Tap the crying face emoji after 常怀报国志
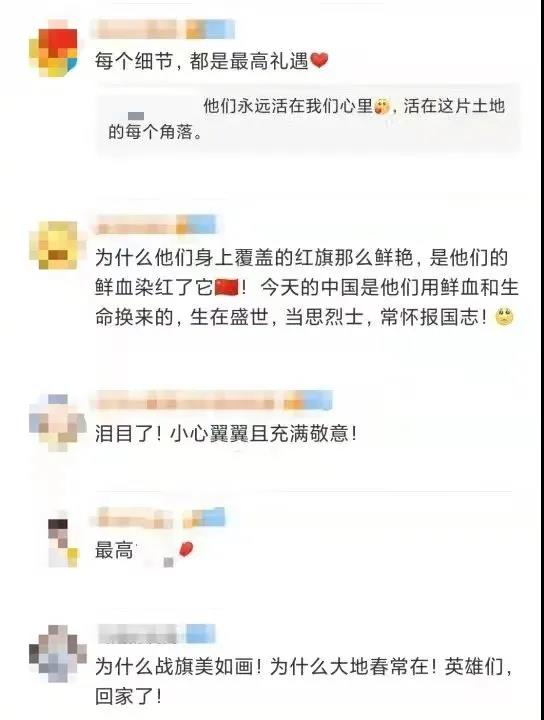The height and width of the screenshot is (720, 544). pyautogui.click(x=504, y=318)
